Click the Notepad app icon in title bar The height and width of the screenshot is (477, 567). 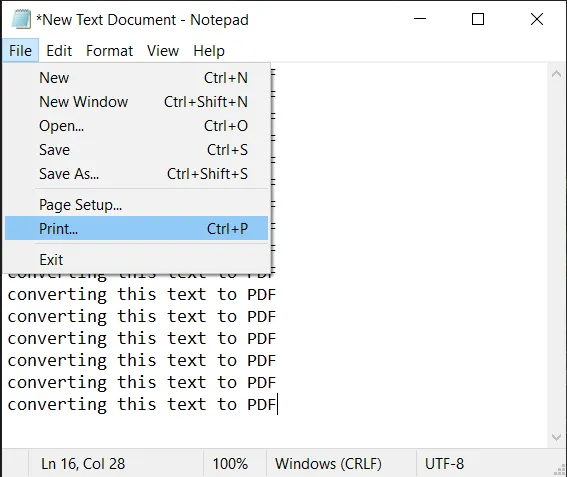click(21, 19)
